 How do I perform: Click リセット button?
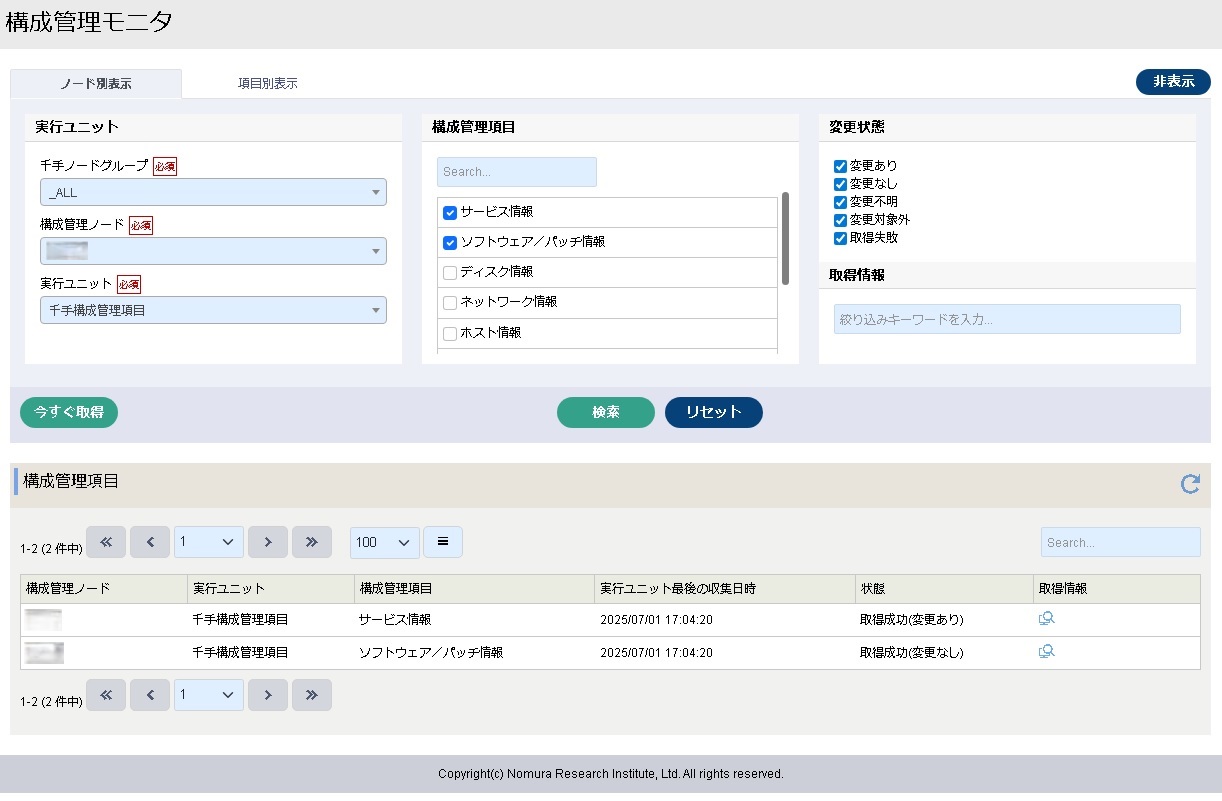point(714,412)
